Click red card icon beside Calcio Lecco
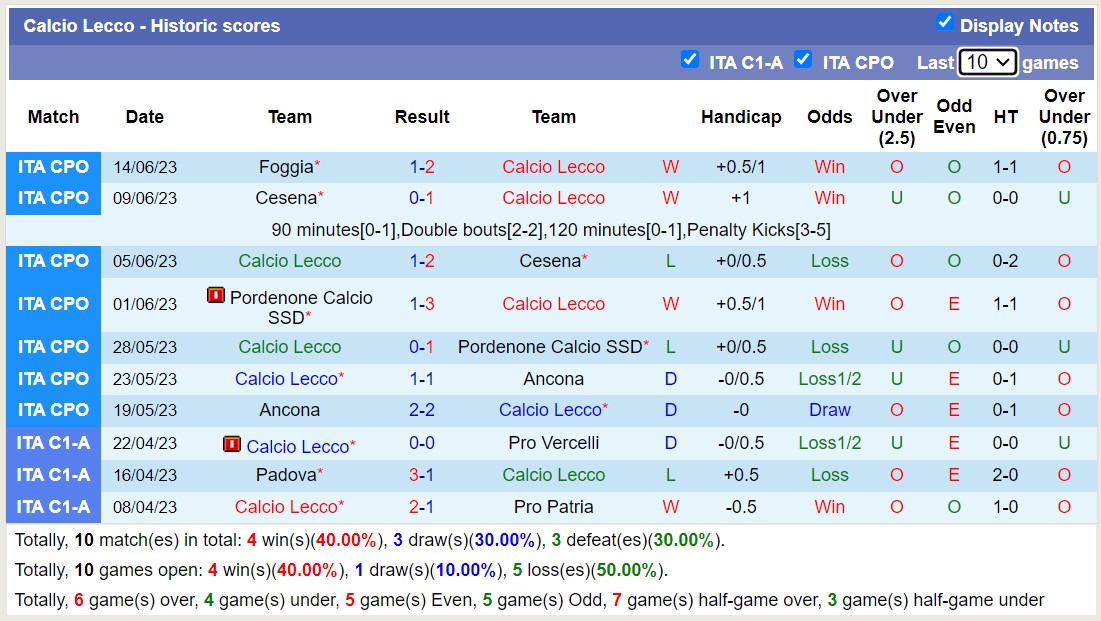This screenshot has width=1101, height=621. [x=232, y=444]
